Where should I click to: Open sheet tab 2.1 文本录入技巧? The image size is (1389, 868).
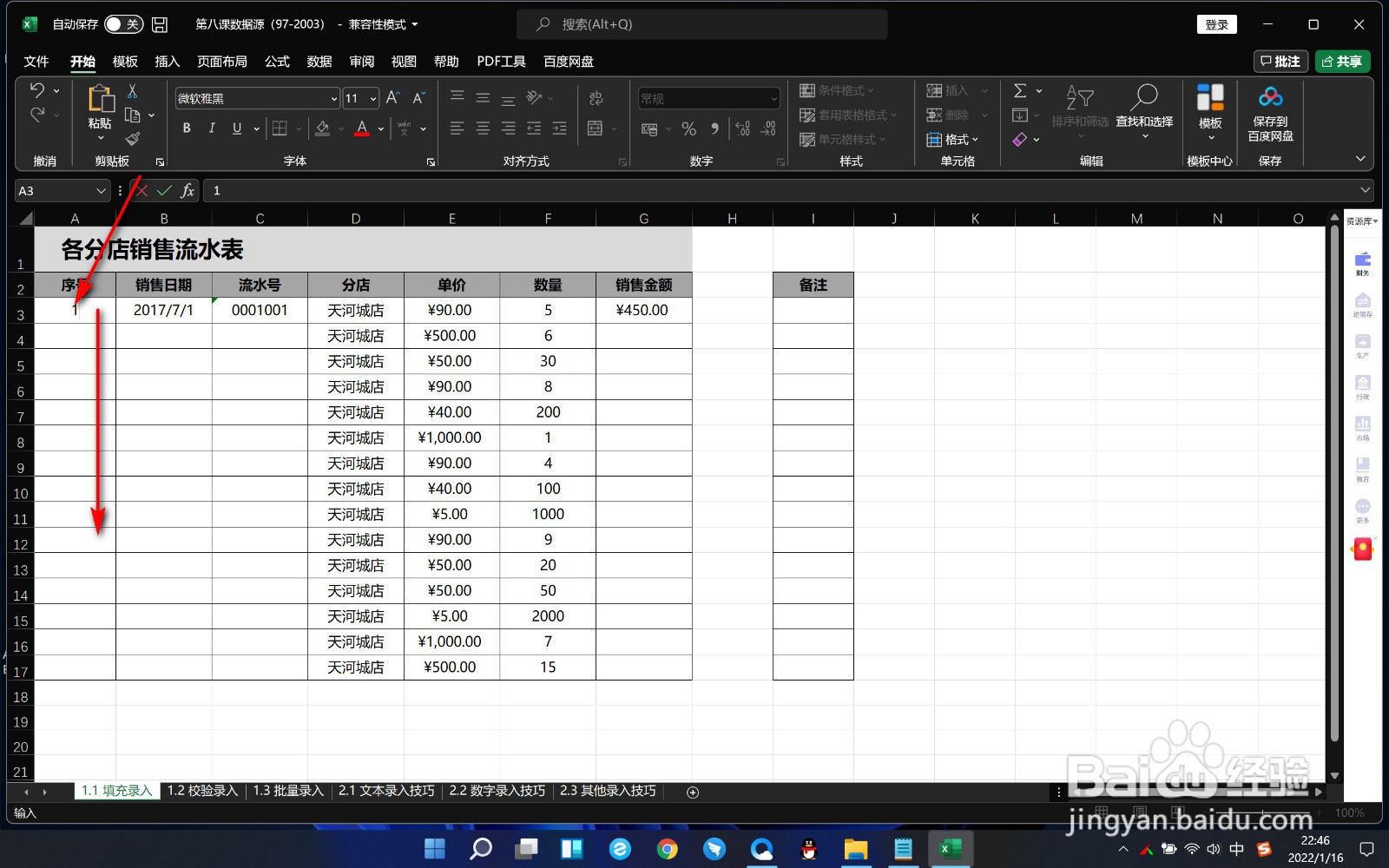(386, 791)
